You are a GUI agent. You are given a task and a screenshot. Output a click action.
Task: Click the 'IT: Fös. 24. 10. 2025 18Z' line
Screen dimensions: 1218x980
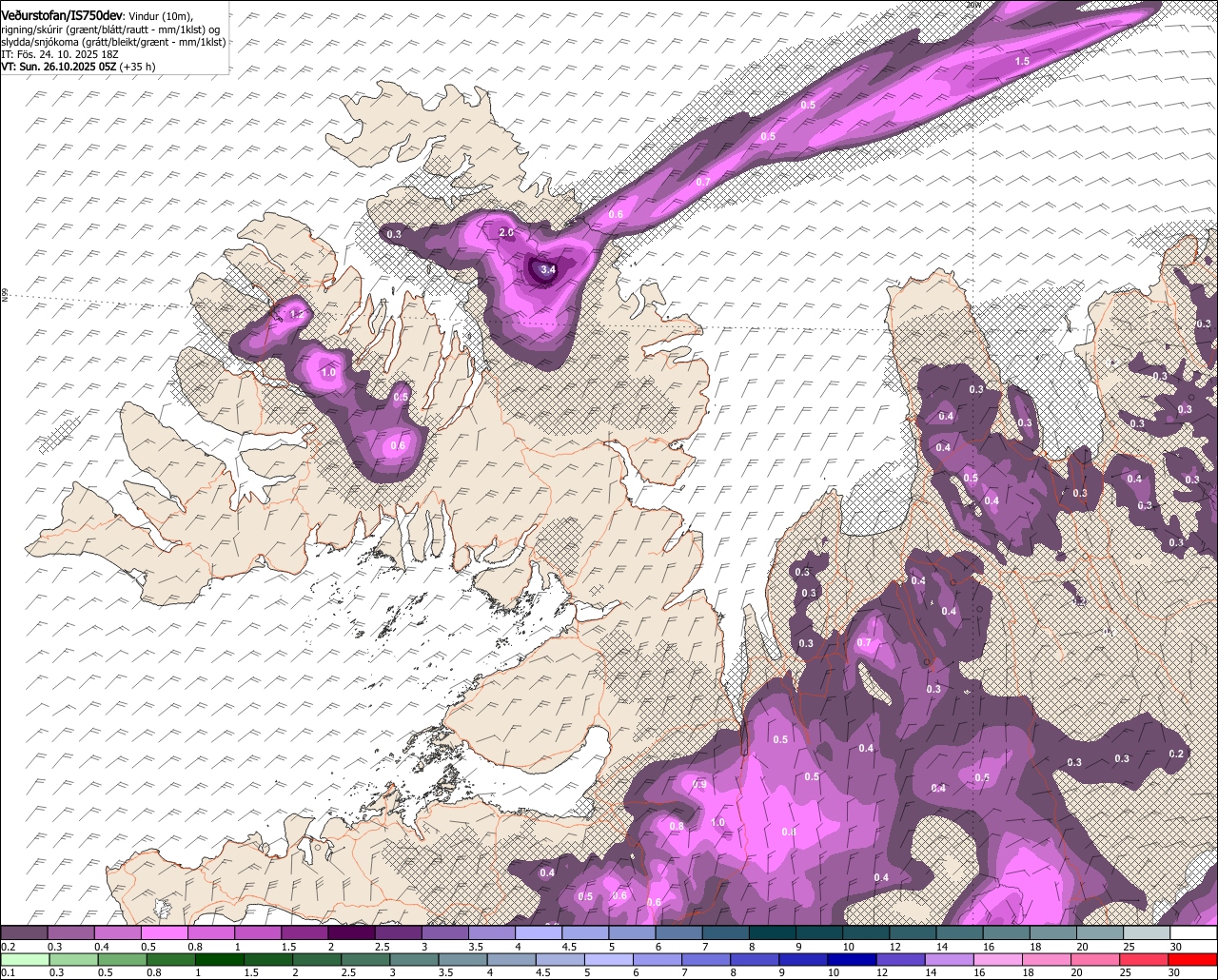coord(60,54)
